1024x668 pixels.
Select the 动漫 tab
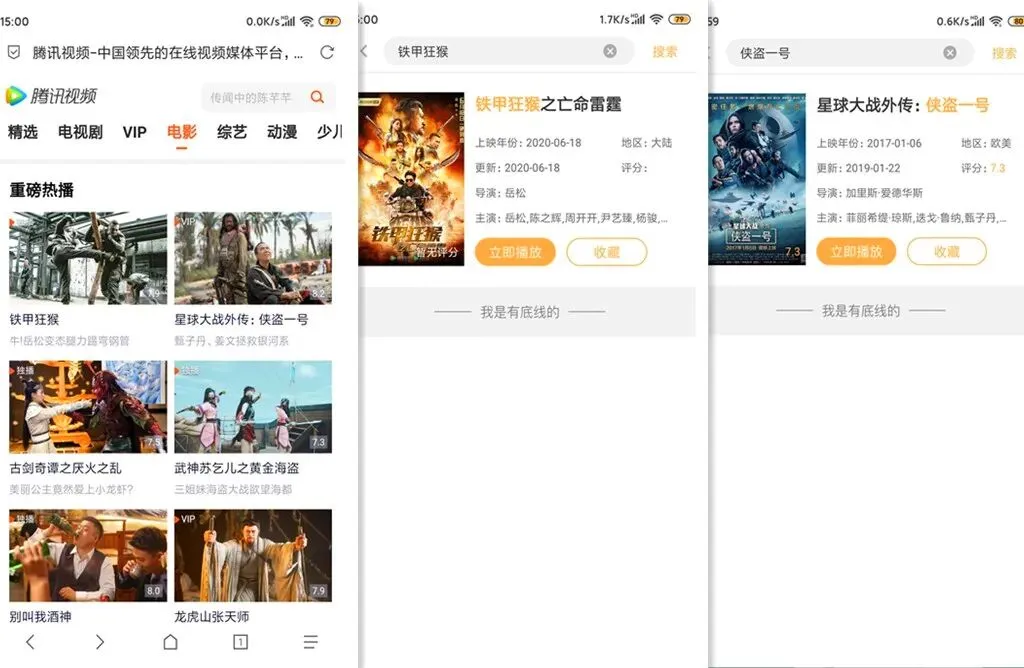(x=282, y=132)
